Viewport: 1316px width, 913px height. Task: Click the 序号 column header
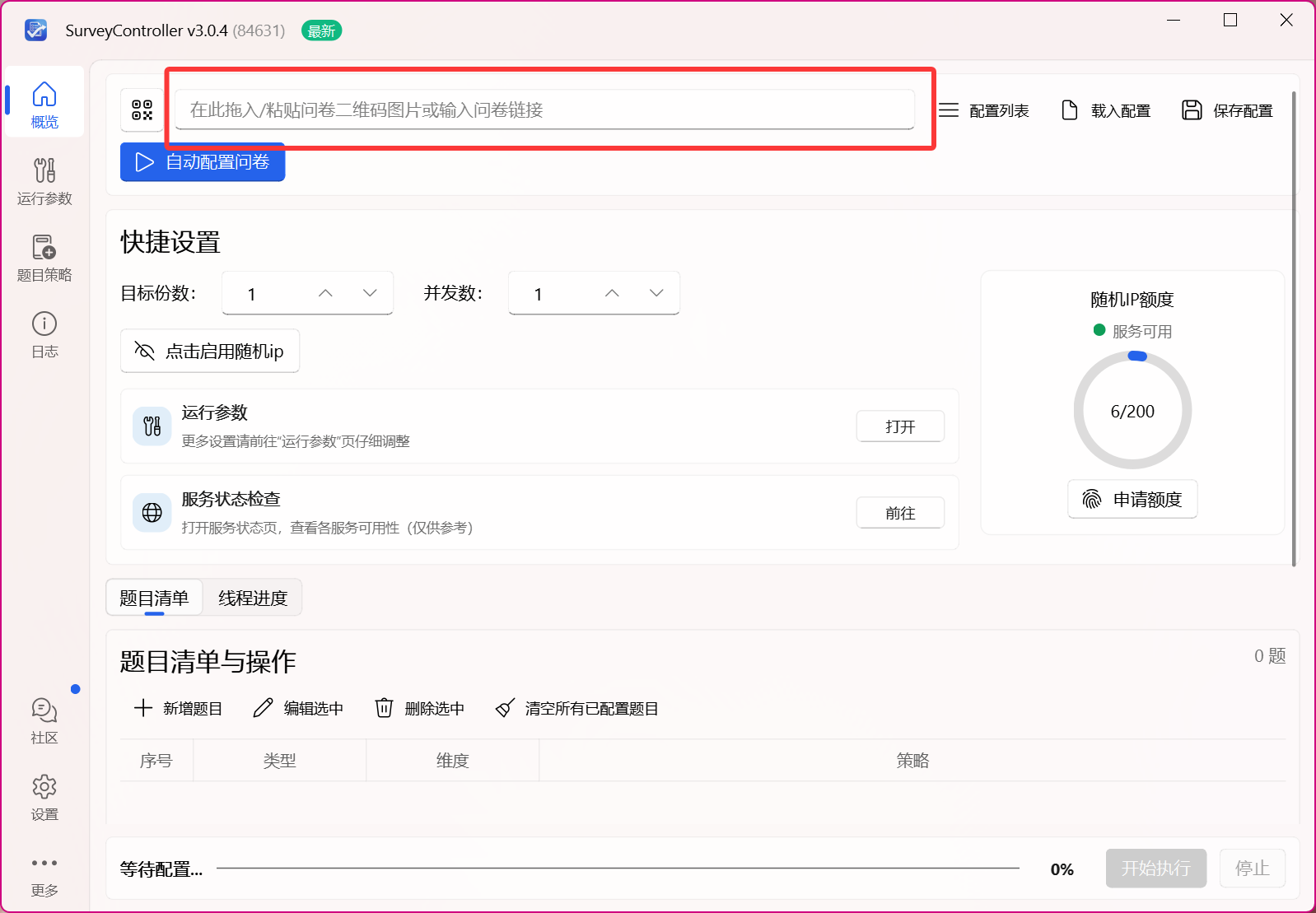(x=156, y=760)
